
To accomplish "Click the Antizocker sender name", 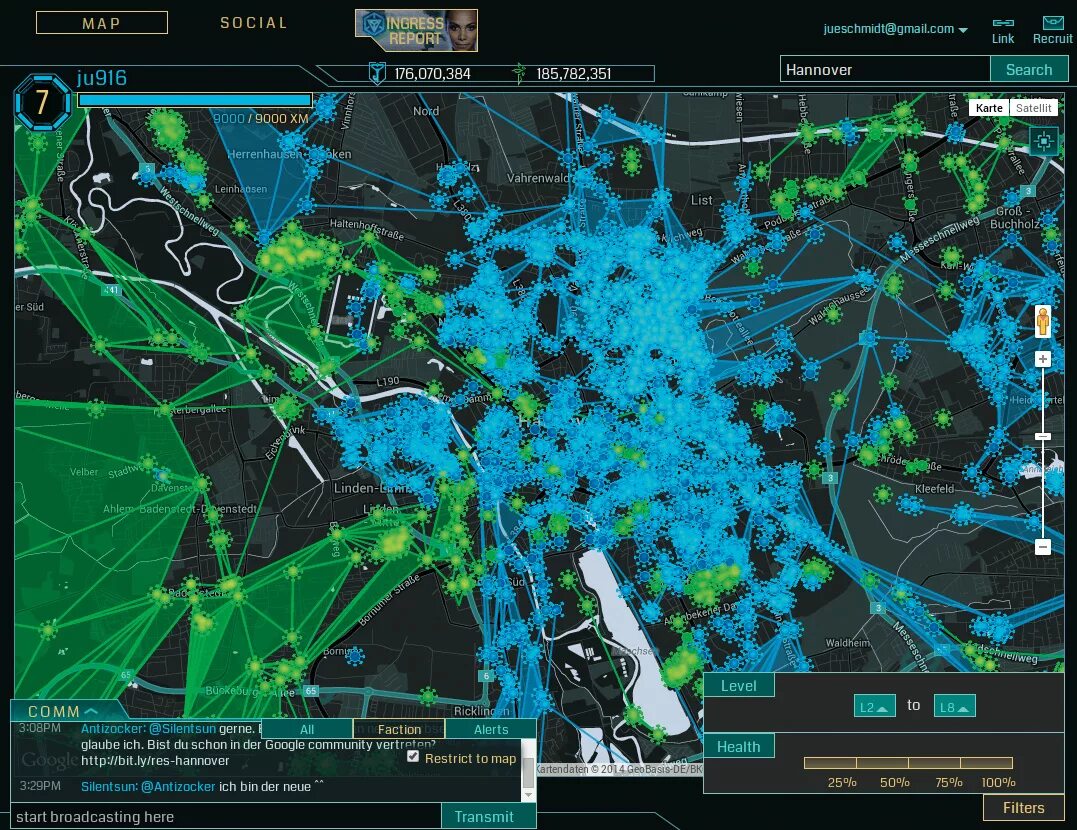I will click(x=112, y=728).
